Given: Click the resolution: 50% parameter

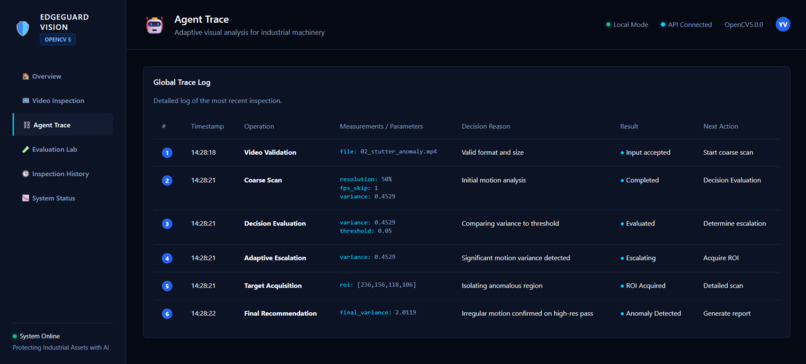Looking at the screenshot, I should (365, 179).
